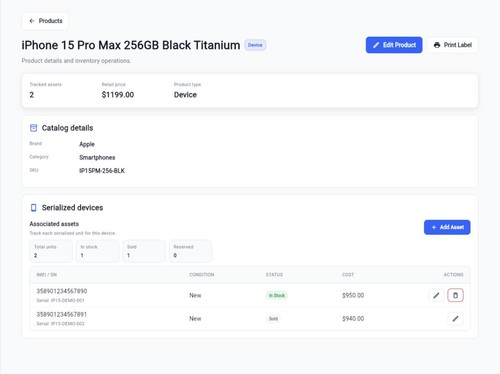The height and width of the screenshot is (374, 500).
Task: Click the Product type value Device
Action: click(185, 95)
